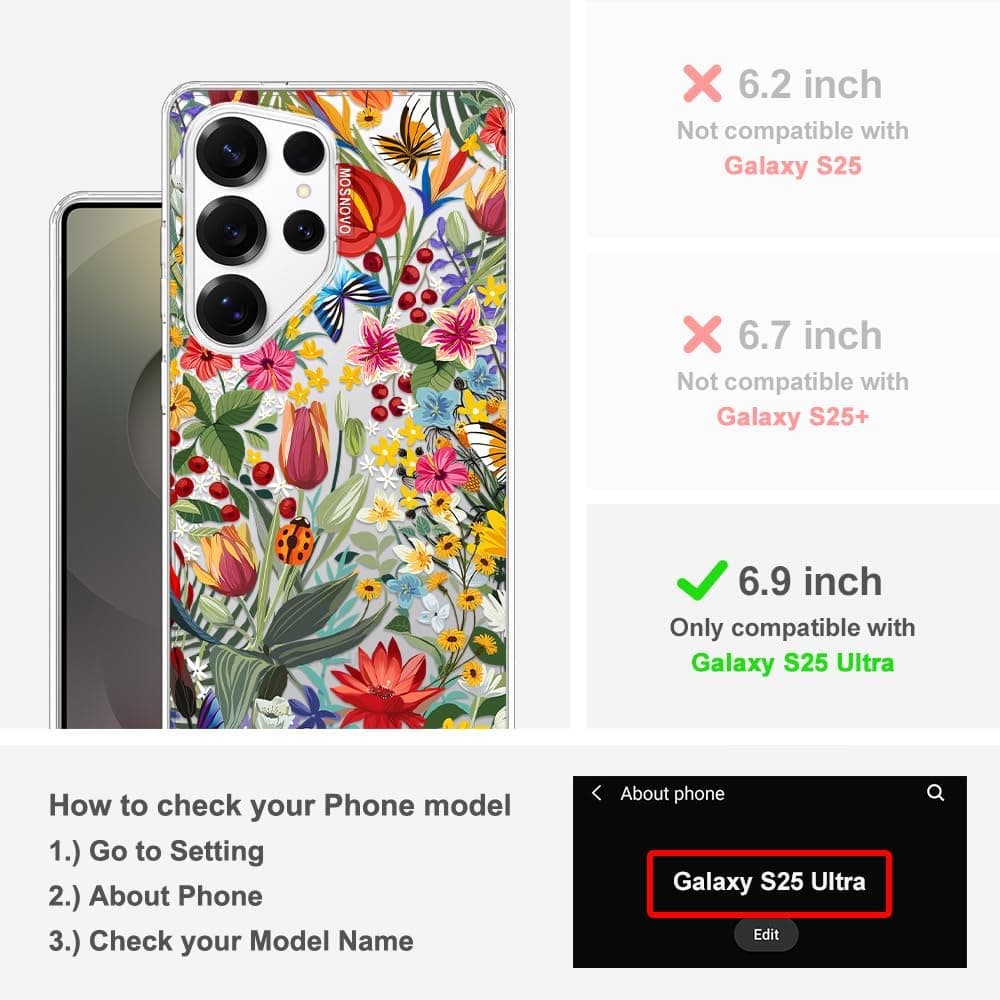Viewport: 1000px width, 1000px height.
Task: Click the About phone header title
Action: (x=672, y=793)
